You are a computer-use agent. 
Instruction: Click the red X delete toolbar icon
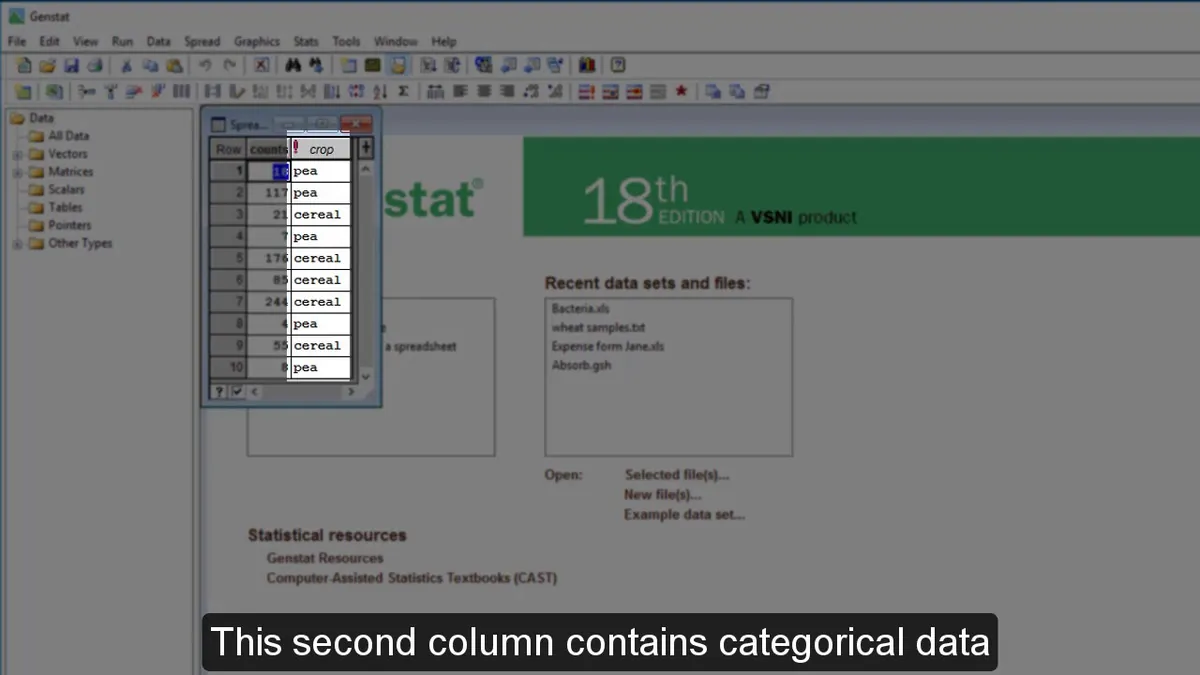click(x=261, y=66)
